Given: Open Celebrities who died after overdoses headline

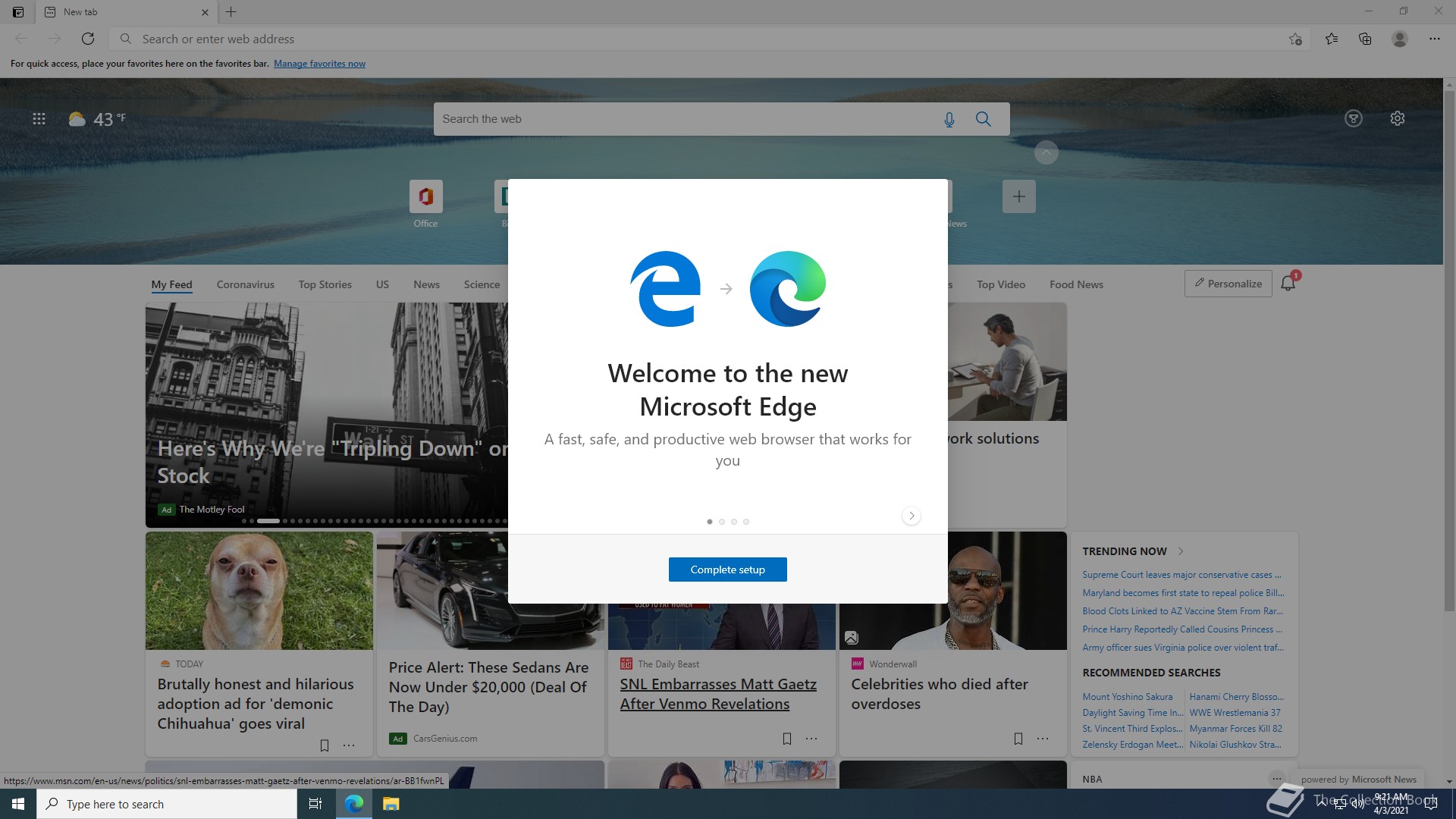Looking at the screenshot, I should (x=940, y=694).
